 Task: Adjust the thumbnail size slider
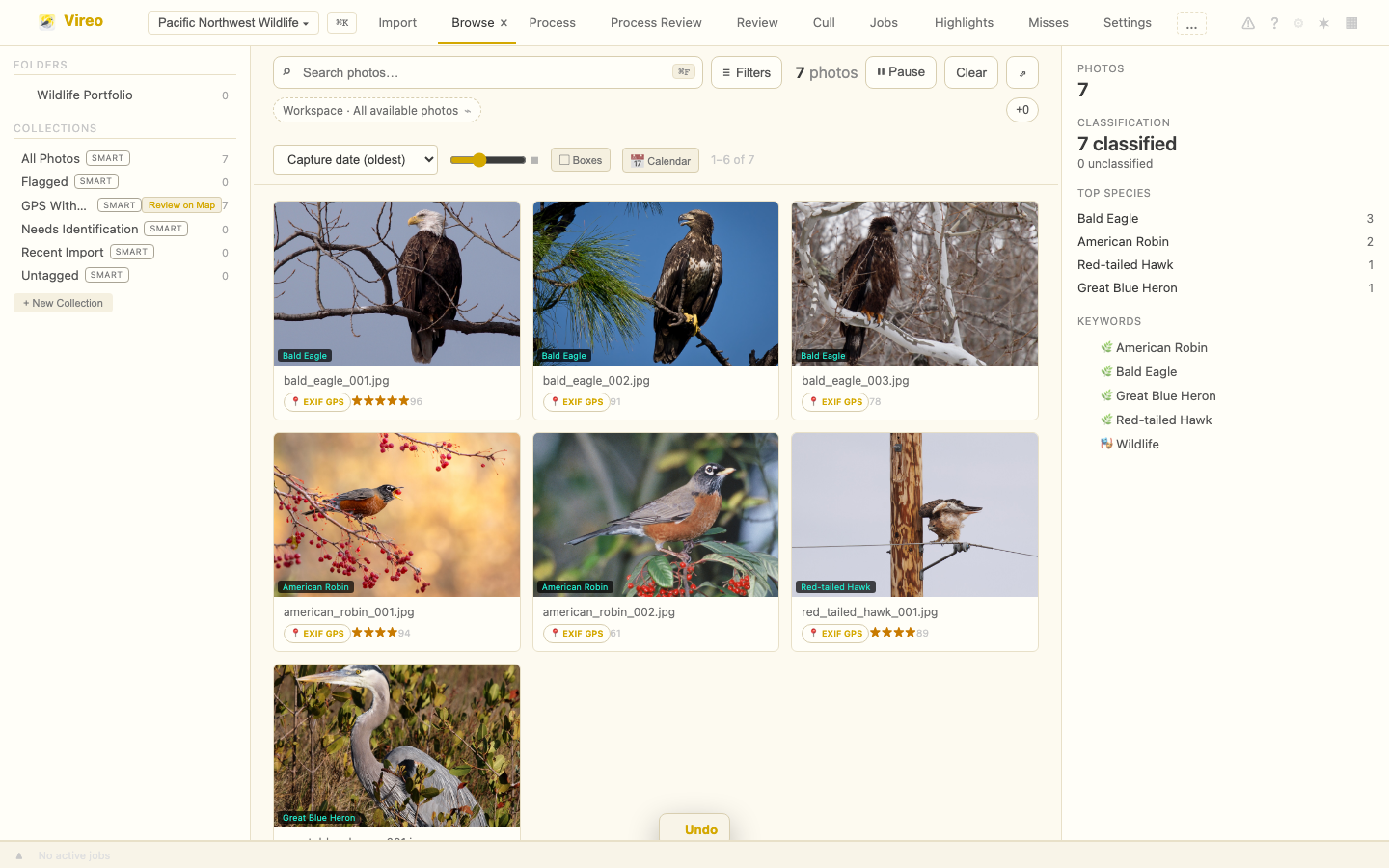pos(487,160)
